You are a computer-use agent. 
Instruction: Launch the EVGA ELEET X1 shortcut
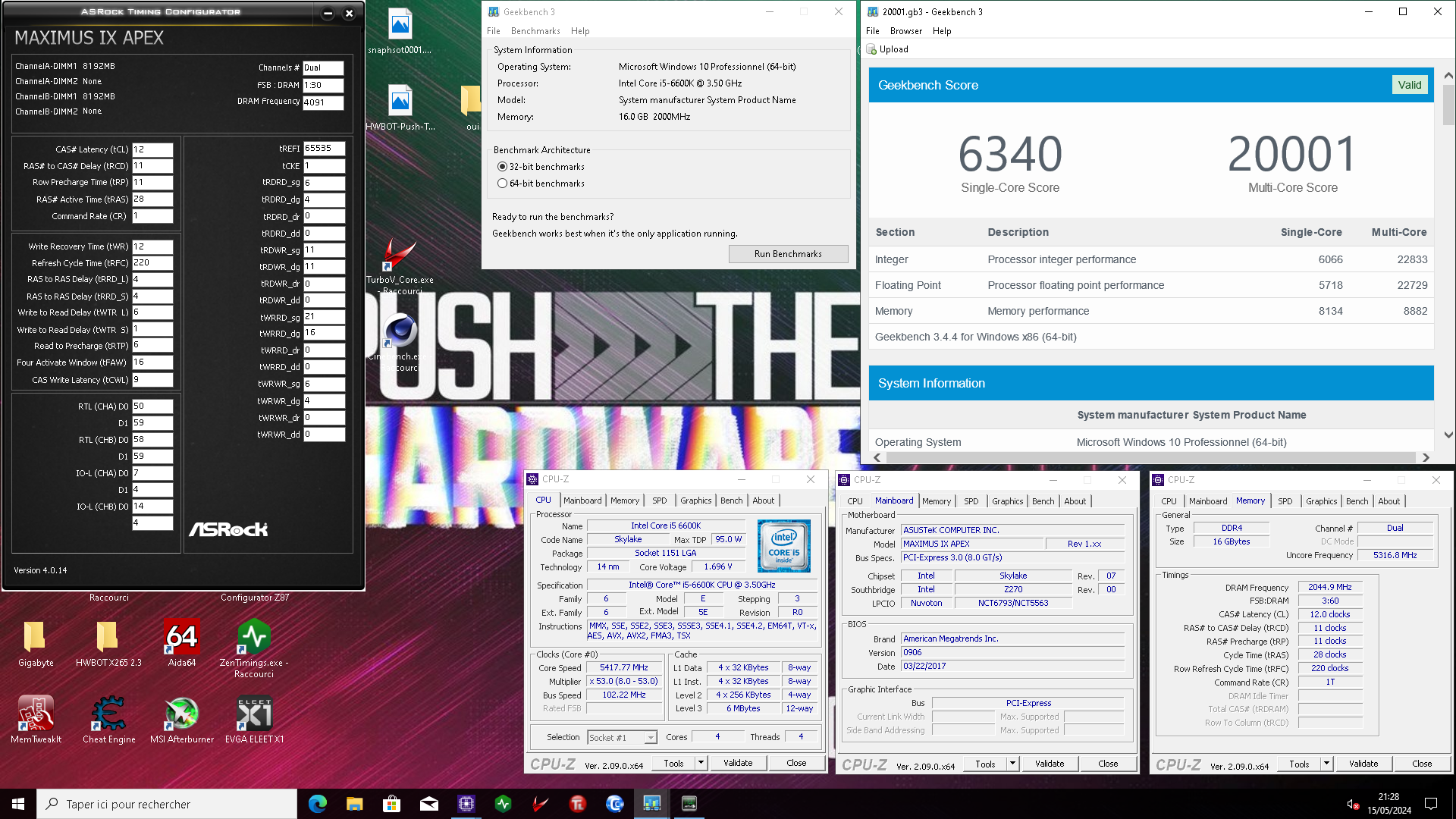(254, 720)
